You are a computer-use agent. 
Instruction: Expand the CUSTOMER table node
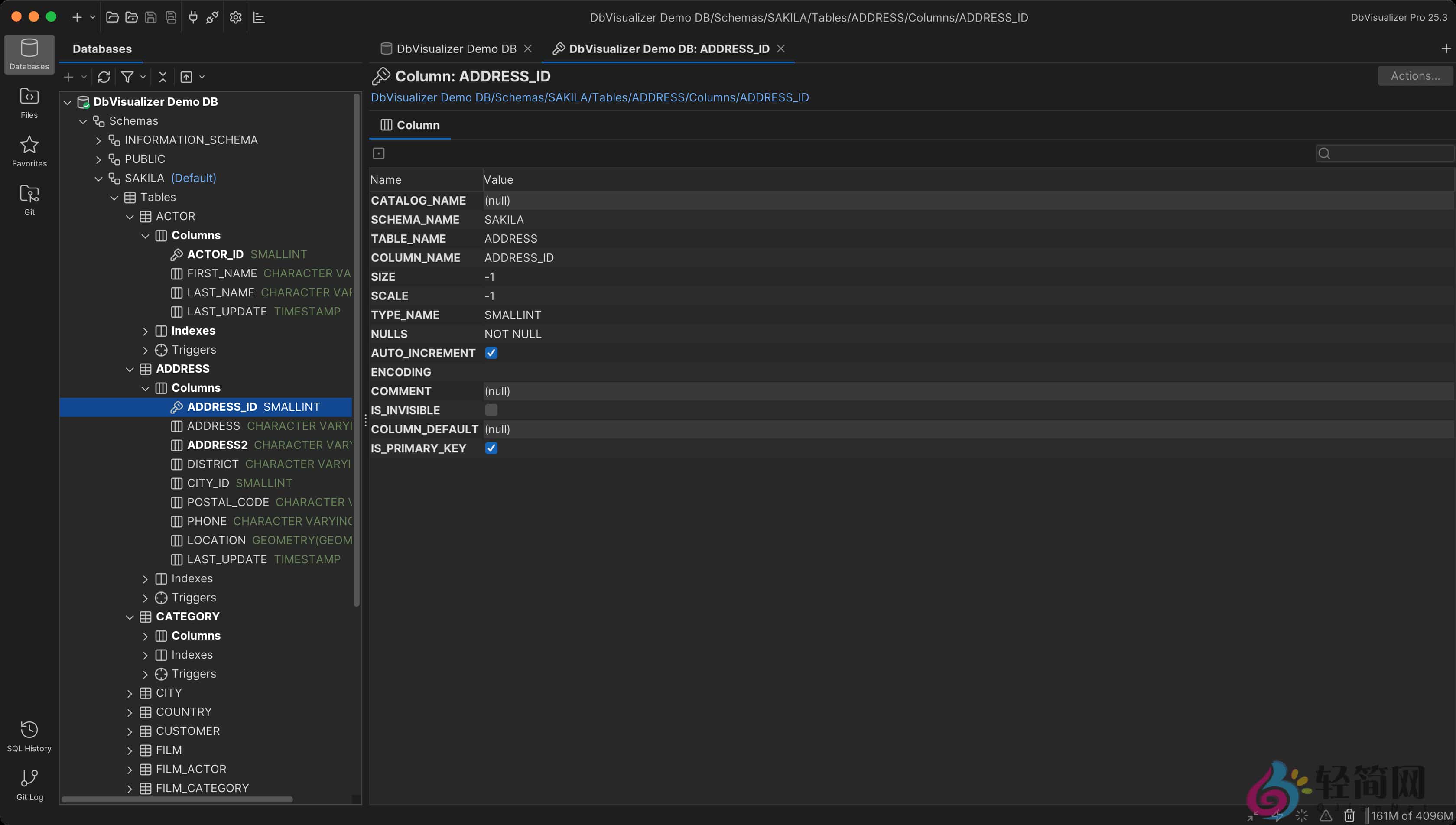(x=129, y=731)
